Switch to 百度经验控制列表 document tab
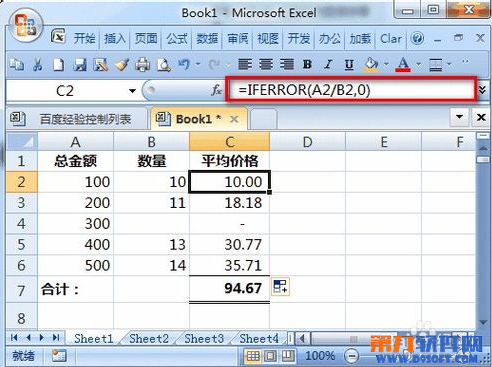The width and height of the screenshot is (492, 367). point(77,119)
